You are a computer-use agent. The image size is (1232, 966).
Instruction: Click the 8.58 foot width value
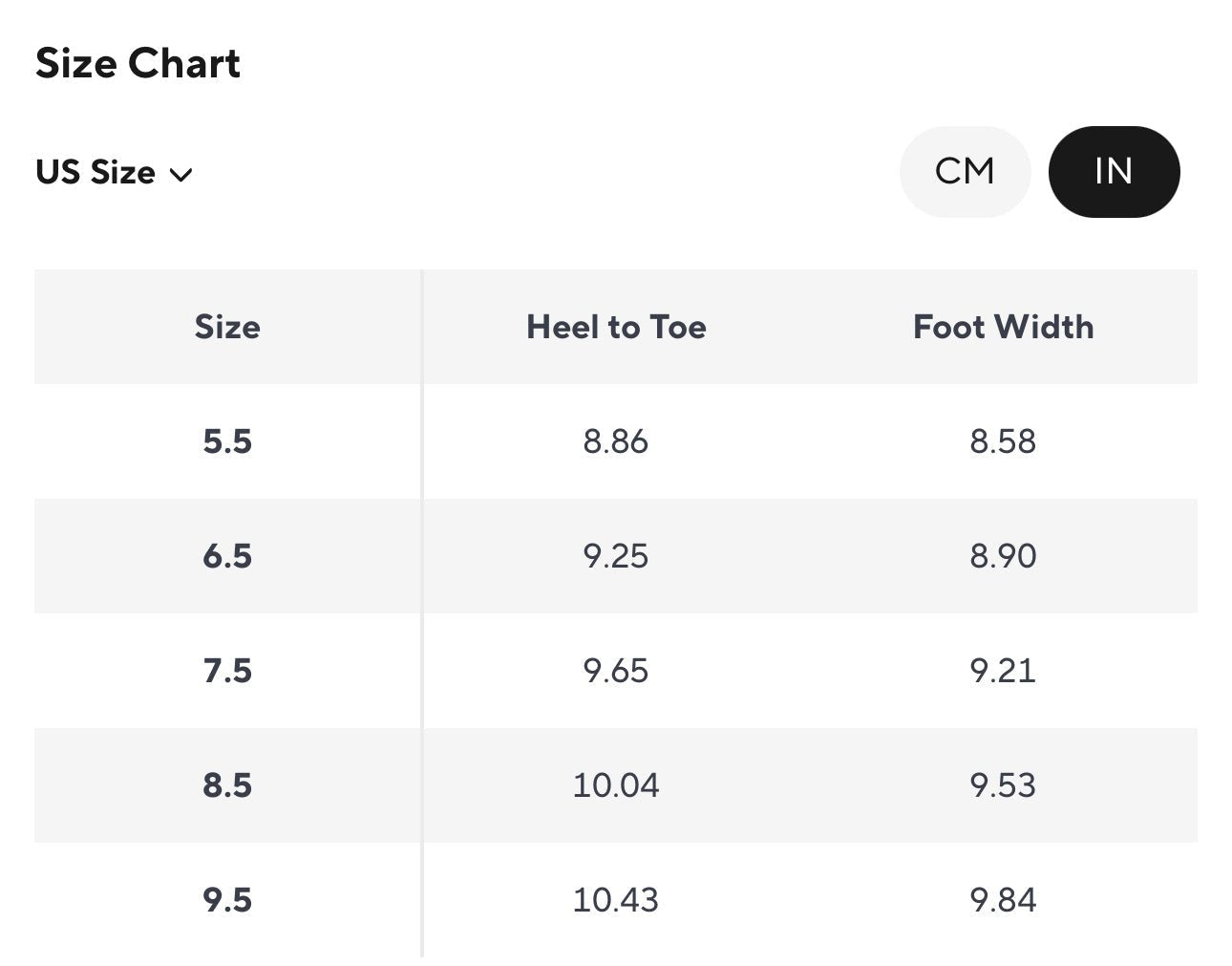(x=1003, y=441)
